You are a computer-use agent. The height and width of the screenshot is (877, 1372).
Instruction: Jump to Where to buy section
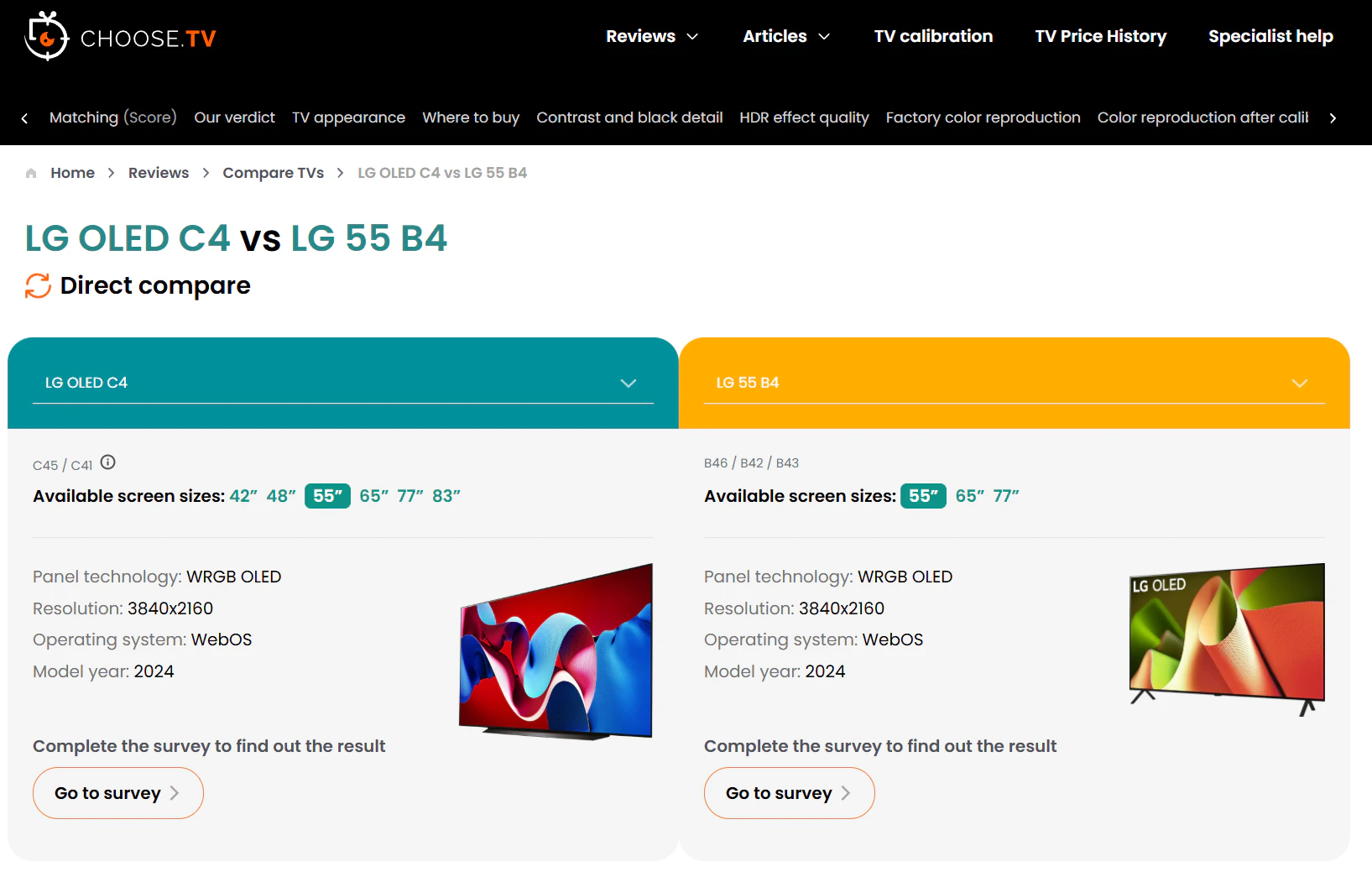tap(471, 117)
